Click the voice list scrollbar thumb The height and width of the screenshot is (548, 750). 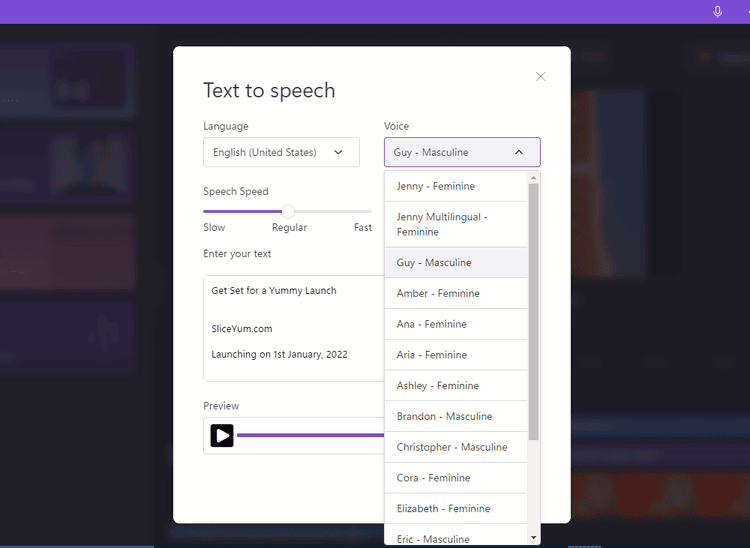tap(533, 312)
